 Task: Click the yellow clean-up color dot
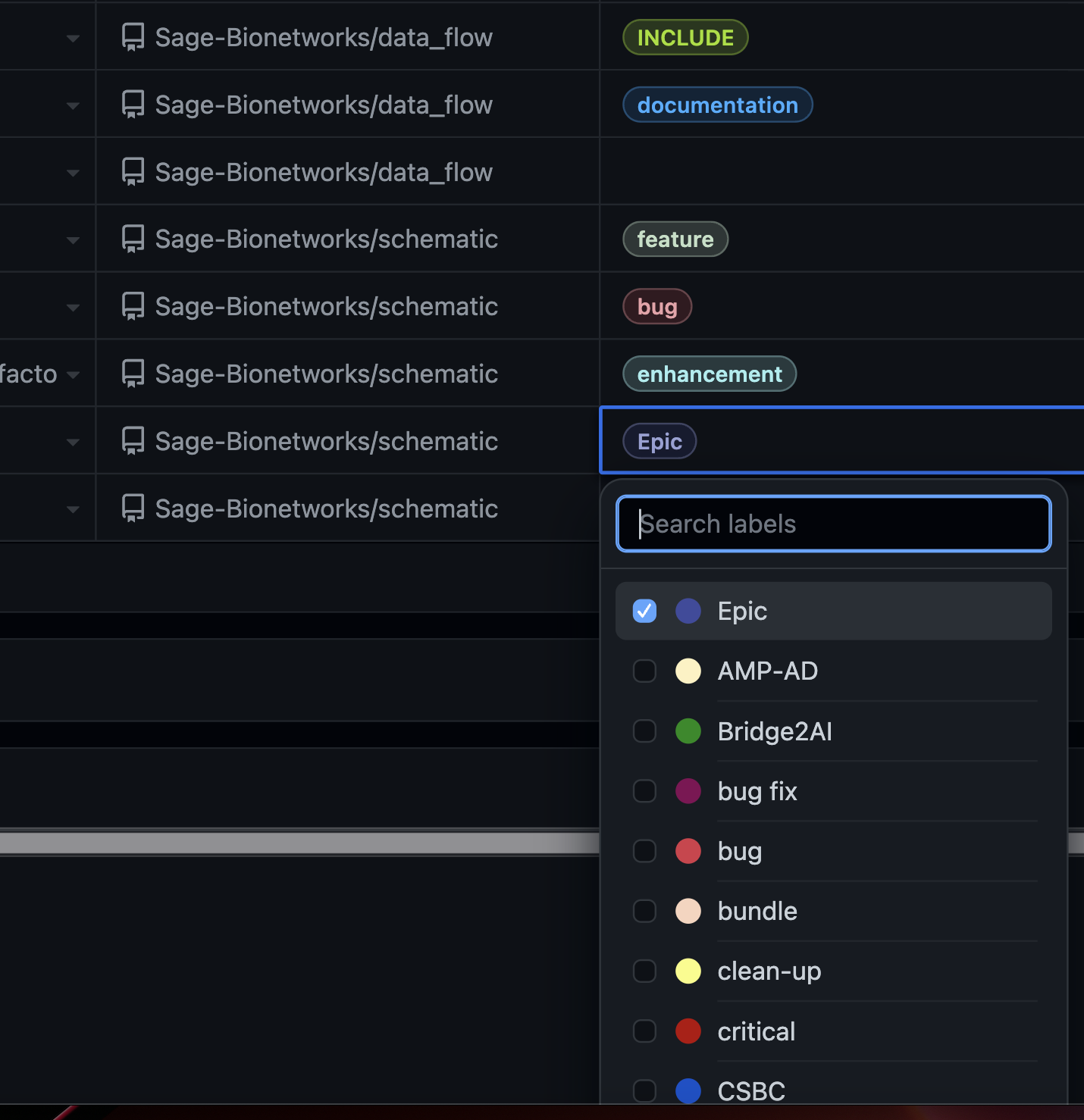[688, 971]
